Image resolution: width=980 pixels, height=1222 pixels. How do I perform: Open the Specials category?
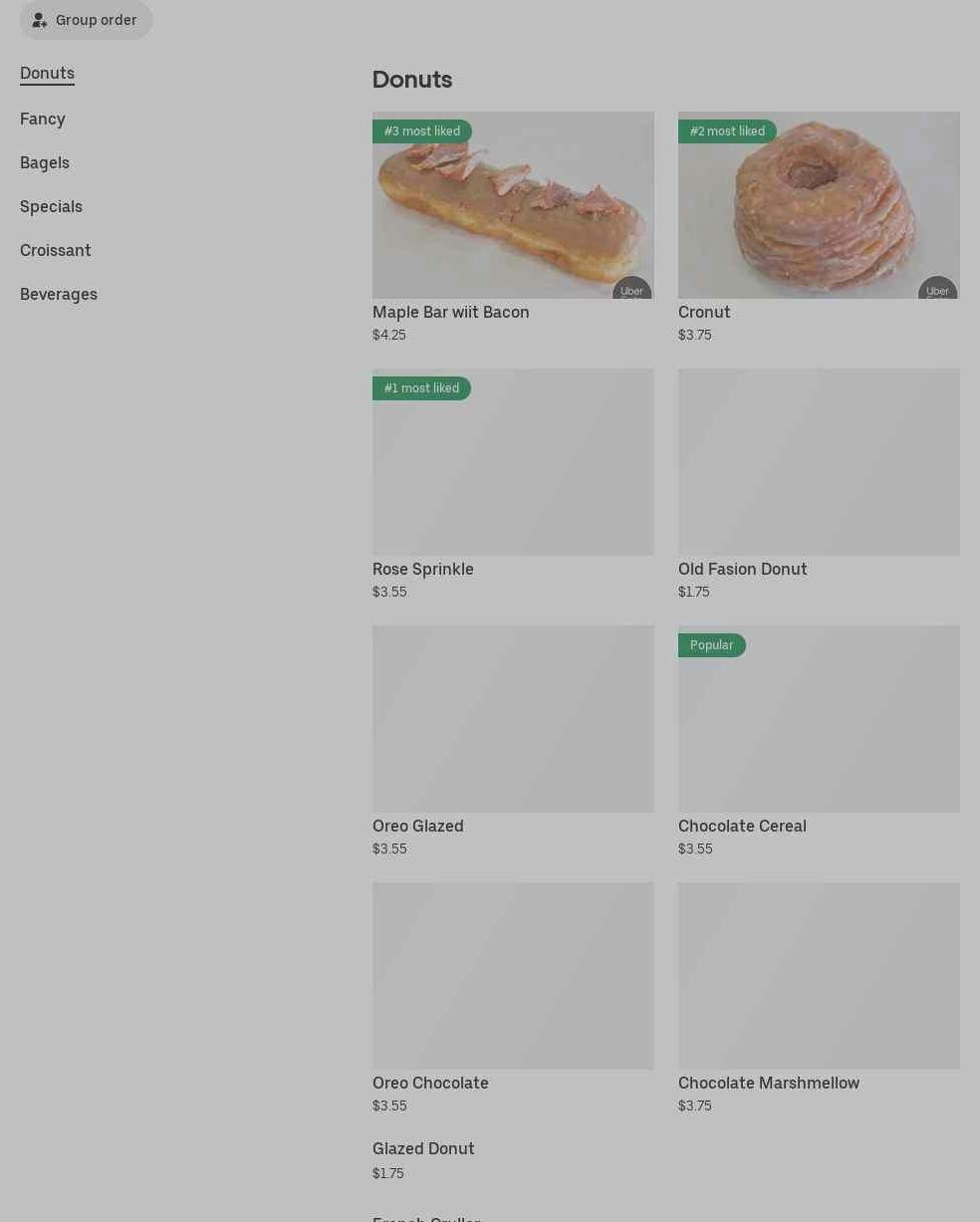tap(51, 206)
